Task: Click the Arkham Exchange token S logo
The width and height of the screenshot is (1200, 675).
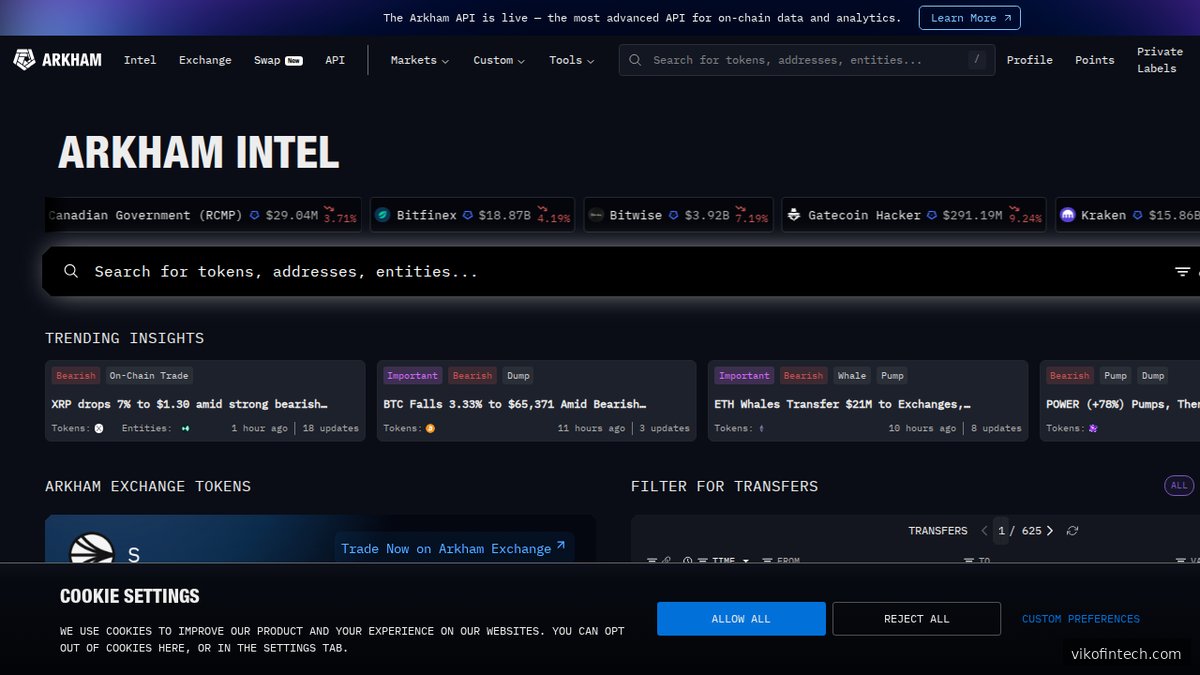Action: (91, 554)
